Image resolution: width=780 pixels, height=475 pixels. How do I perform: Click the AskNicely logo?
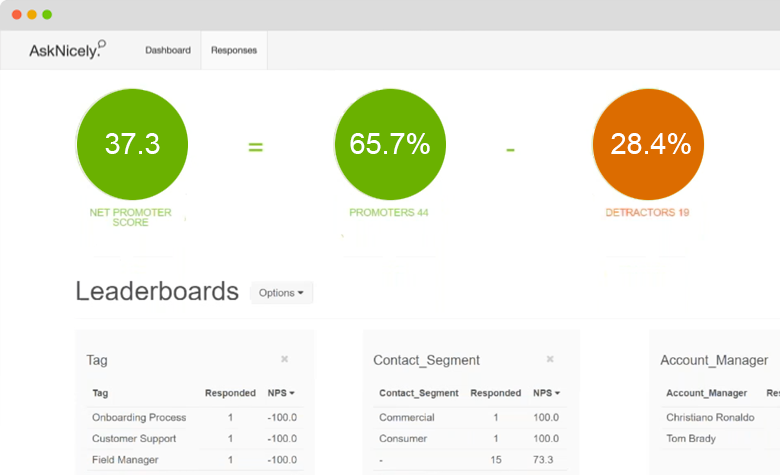pyautogui.click(x=67, y=50)
